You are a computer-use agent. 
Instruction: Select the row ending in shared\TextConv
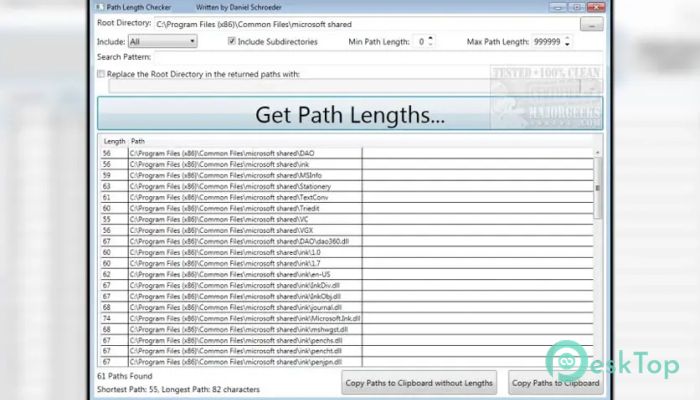347,197
